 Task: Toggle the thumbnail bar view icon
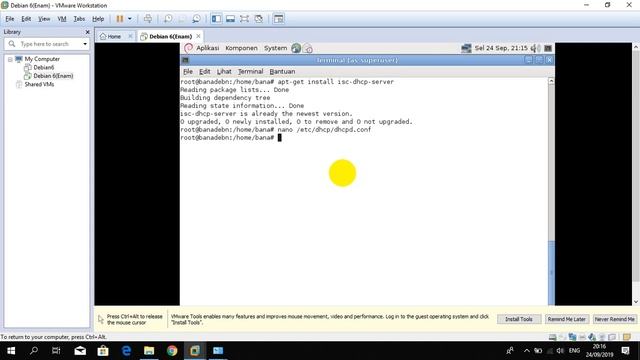(230, 19)
